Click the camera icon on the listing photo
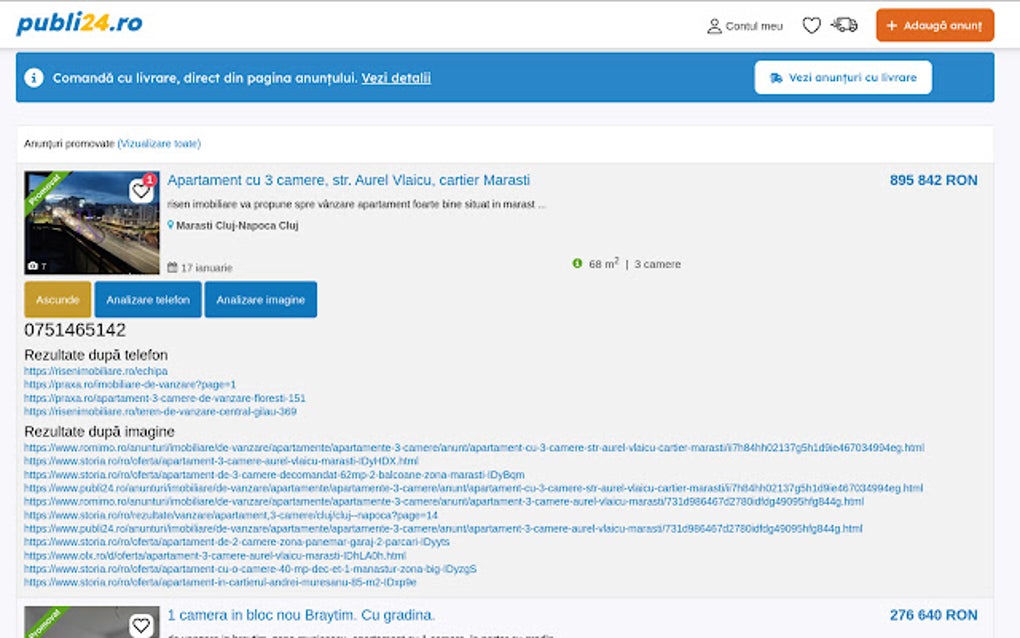The height and width of the screenshot is (638, 1020). 33,264
